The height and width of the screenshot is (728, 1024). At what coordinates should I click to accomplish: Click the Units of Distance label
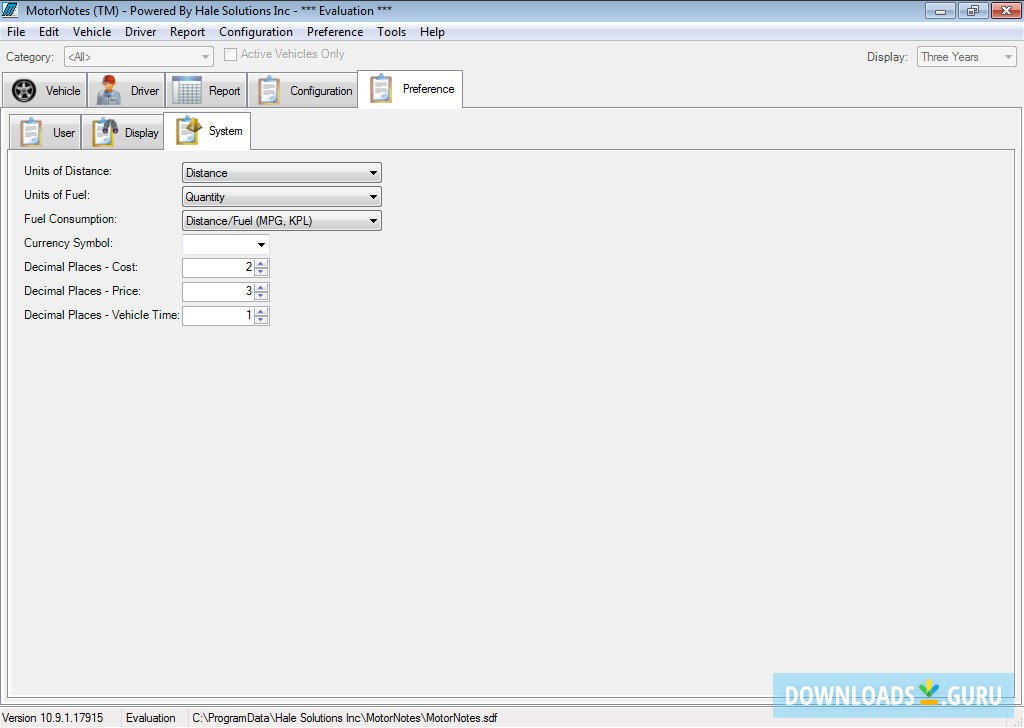[68, 171]
